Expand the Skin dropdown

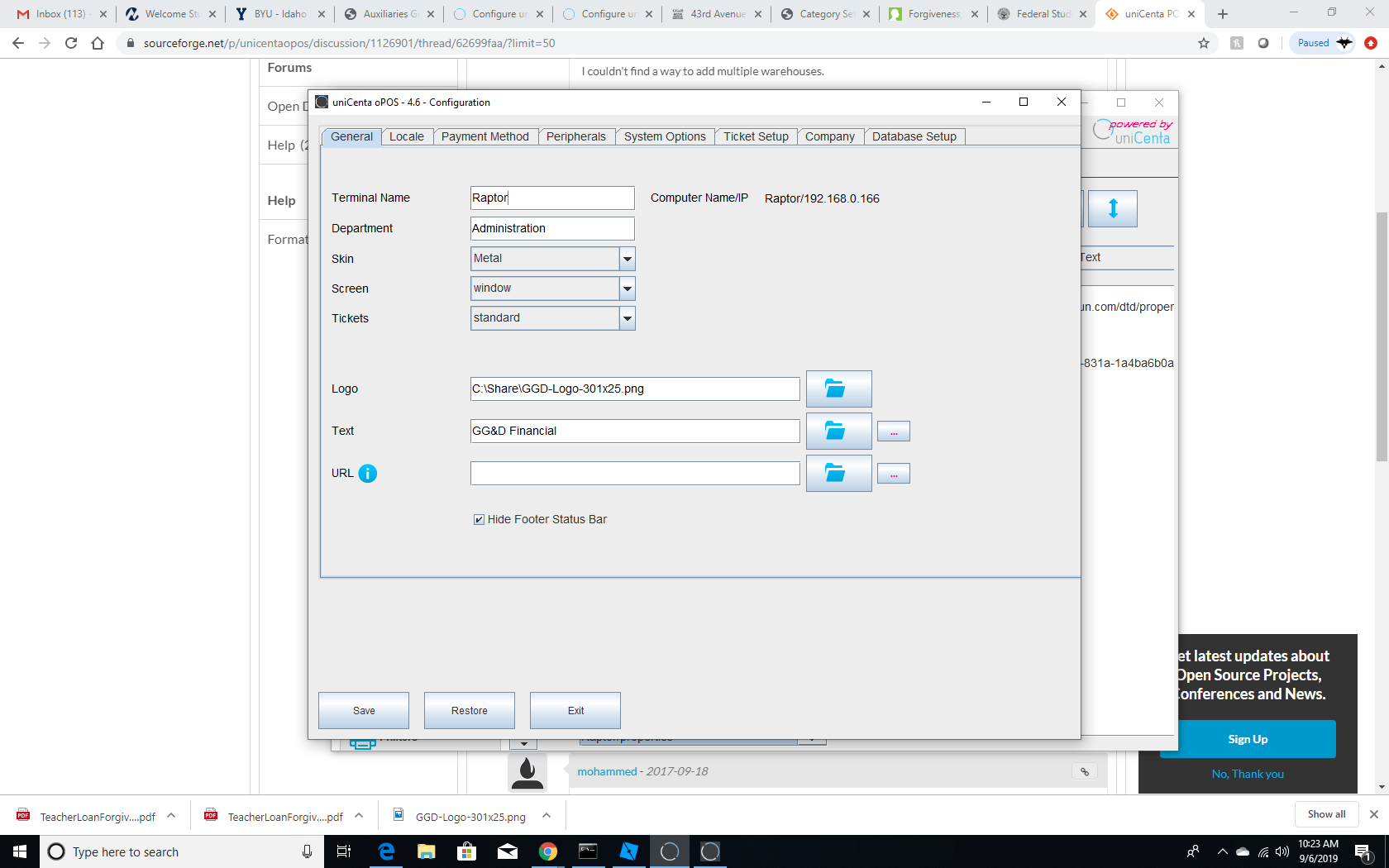[x=628, y=259]
